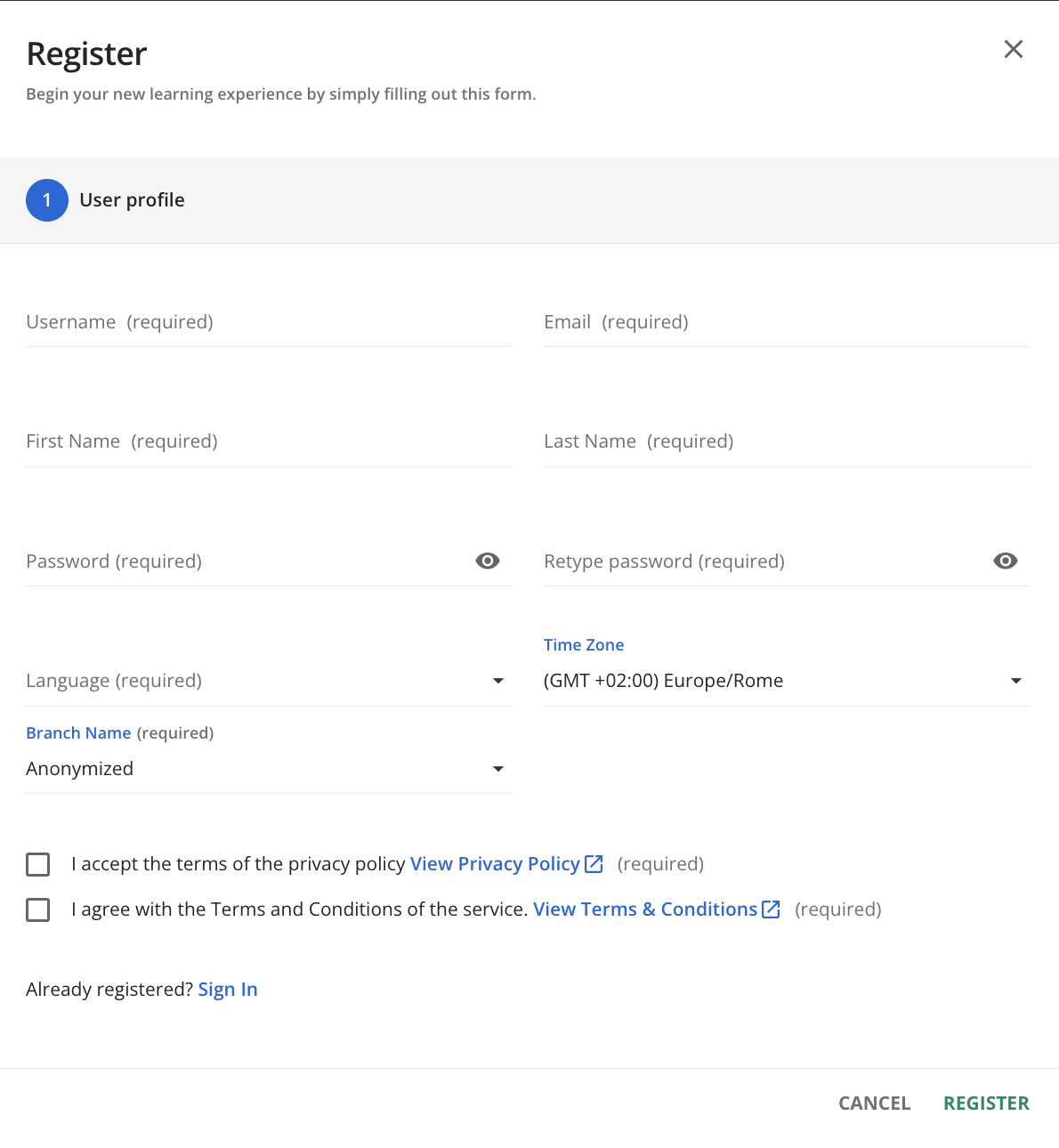Open View Privacy Policy link

pyautogui.click(x=495, y=863)
